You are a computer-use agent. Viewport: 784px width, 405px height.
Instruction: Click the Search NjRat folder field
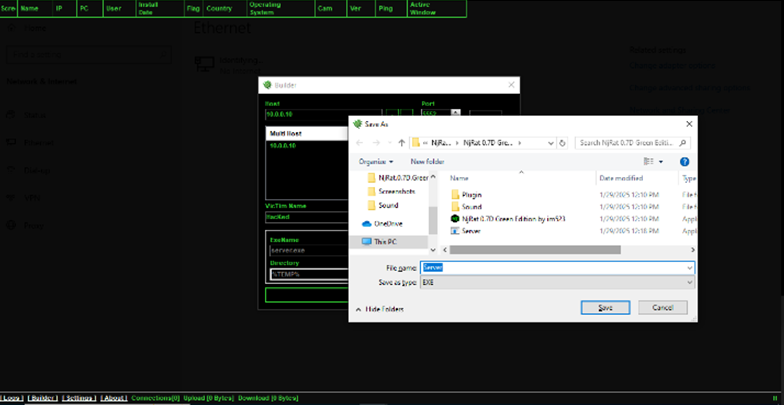tap(632, 143)
